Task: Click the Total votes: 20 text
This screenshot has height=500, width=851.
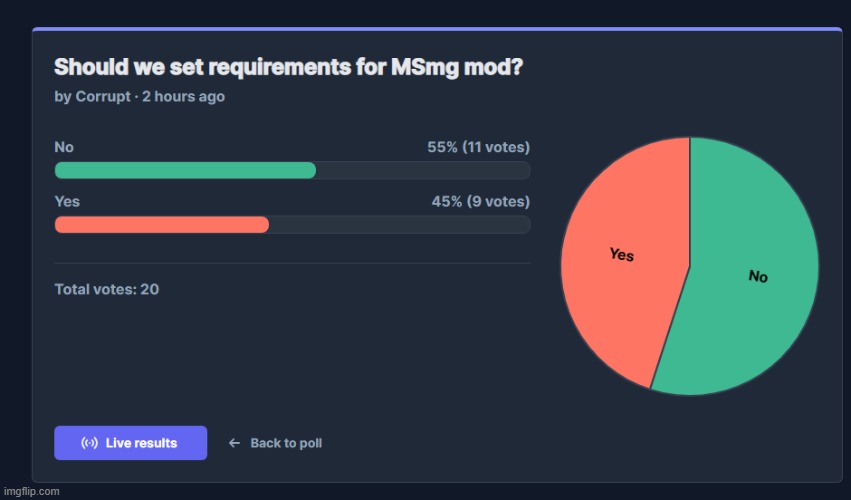Action: 106,289
